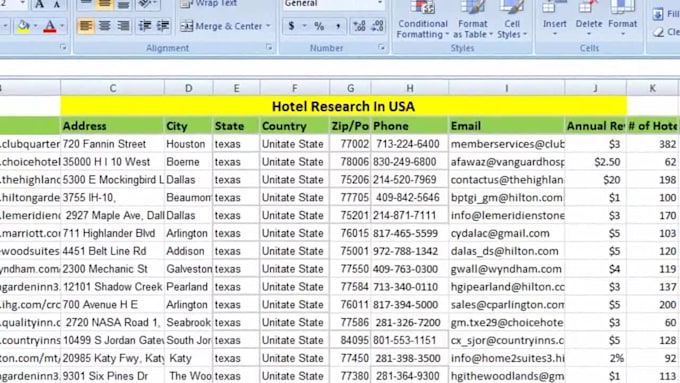Select the Houston city cell
This screenshot has height=383, width=680.
tap(189, 144)
